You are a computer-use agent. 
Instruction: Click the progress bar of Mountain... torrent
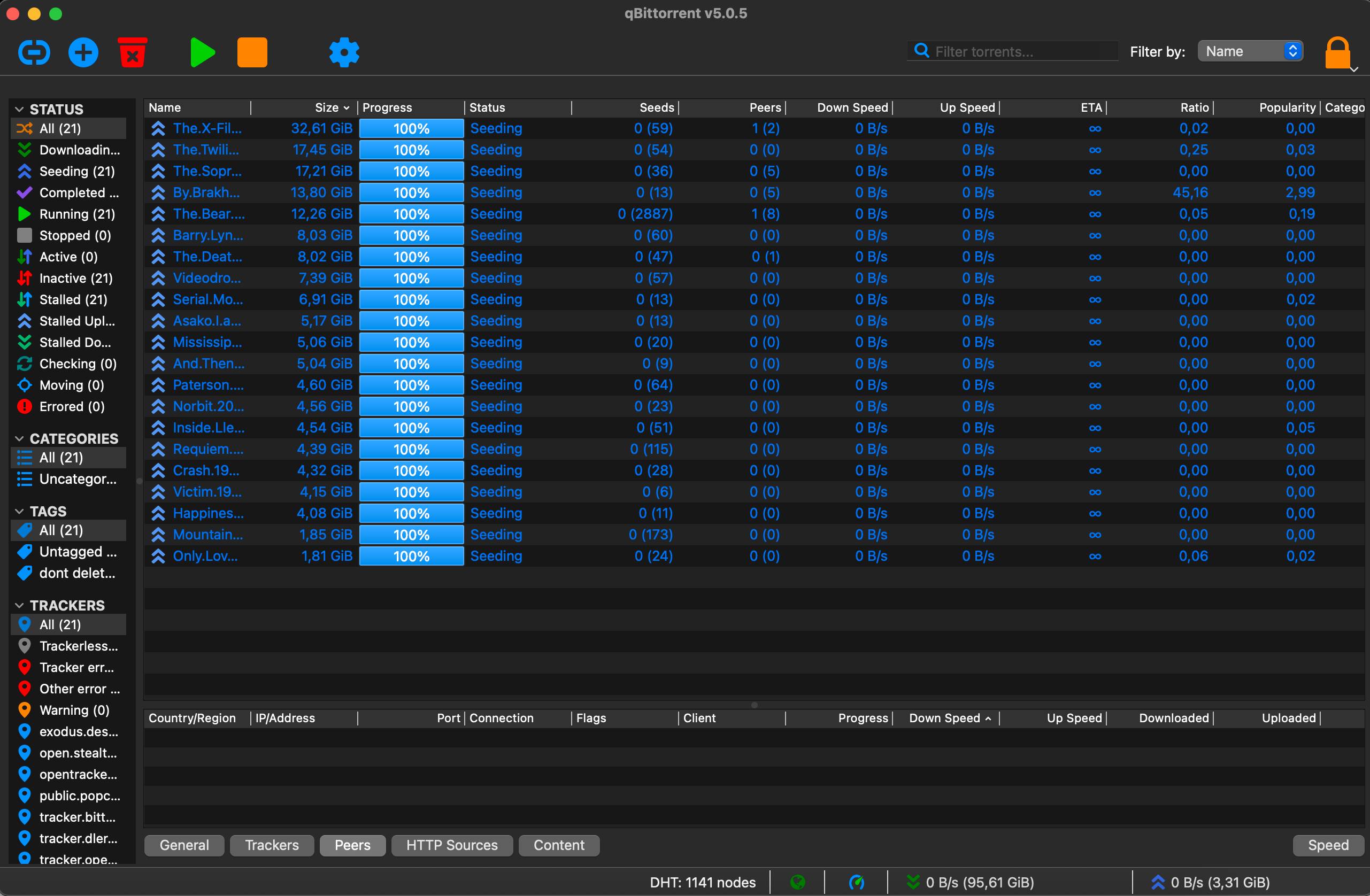pyautogui.click(x=412, y=535)
